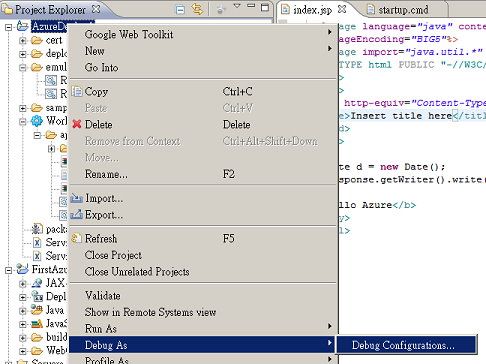
Task: Choose Refresh from context menu
Action: click(203, 239)
